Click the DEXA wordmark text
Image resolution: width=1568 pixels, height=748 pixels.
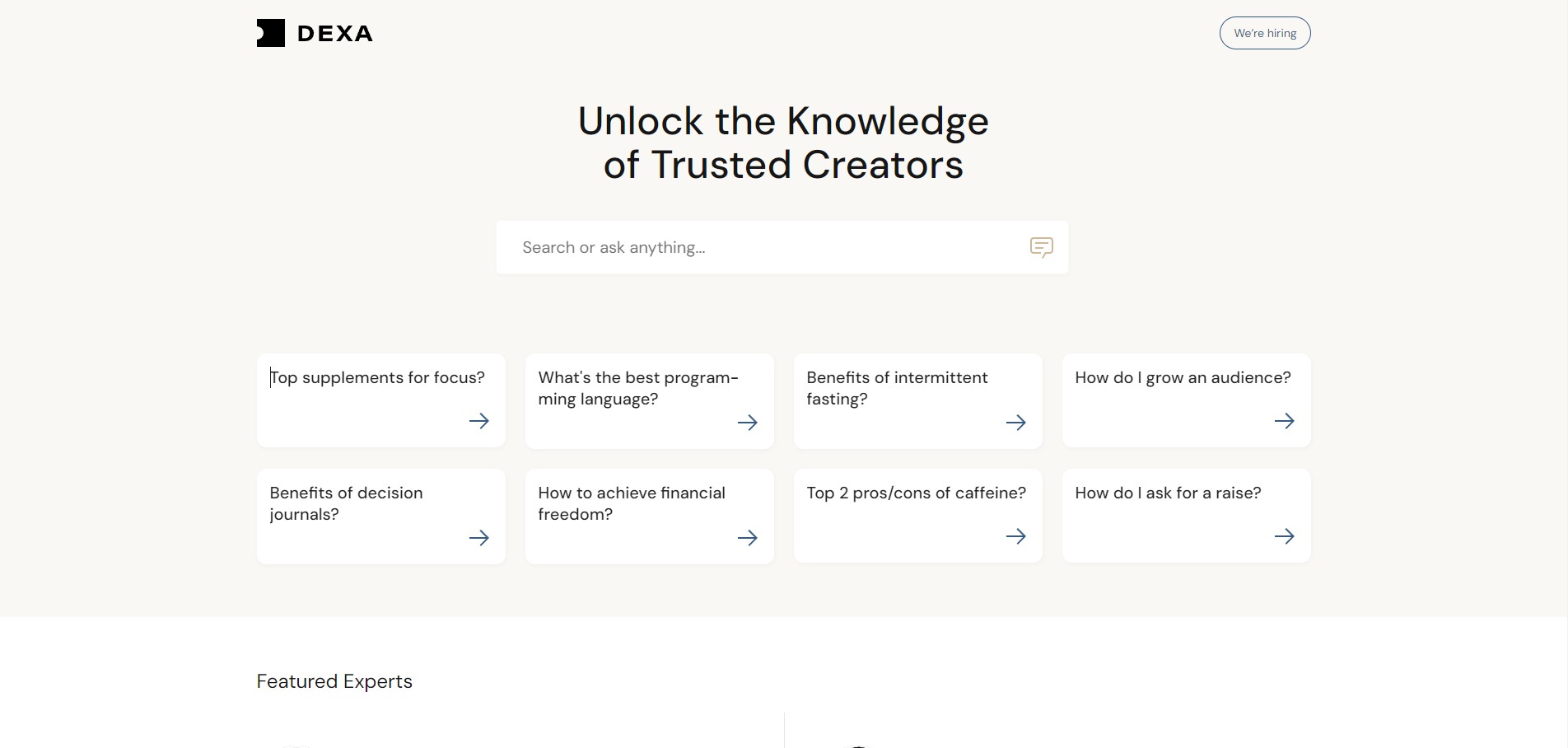tap(334, 34)
